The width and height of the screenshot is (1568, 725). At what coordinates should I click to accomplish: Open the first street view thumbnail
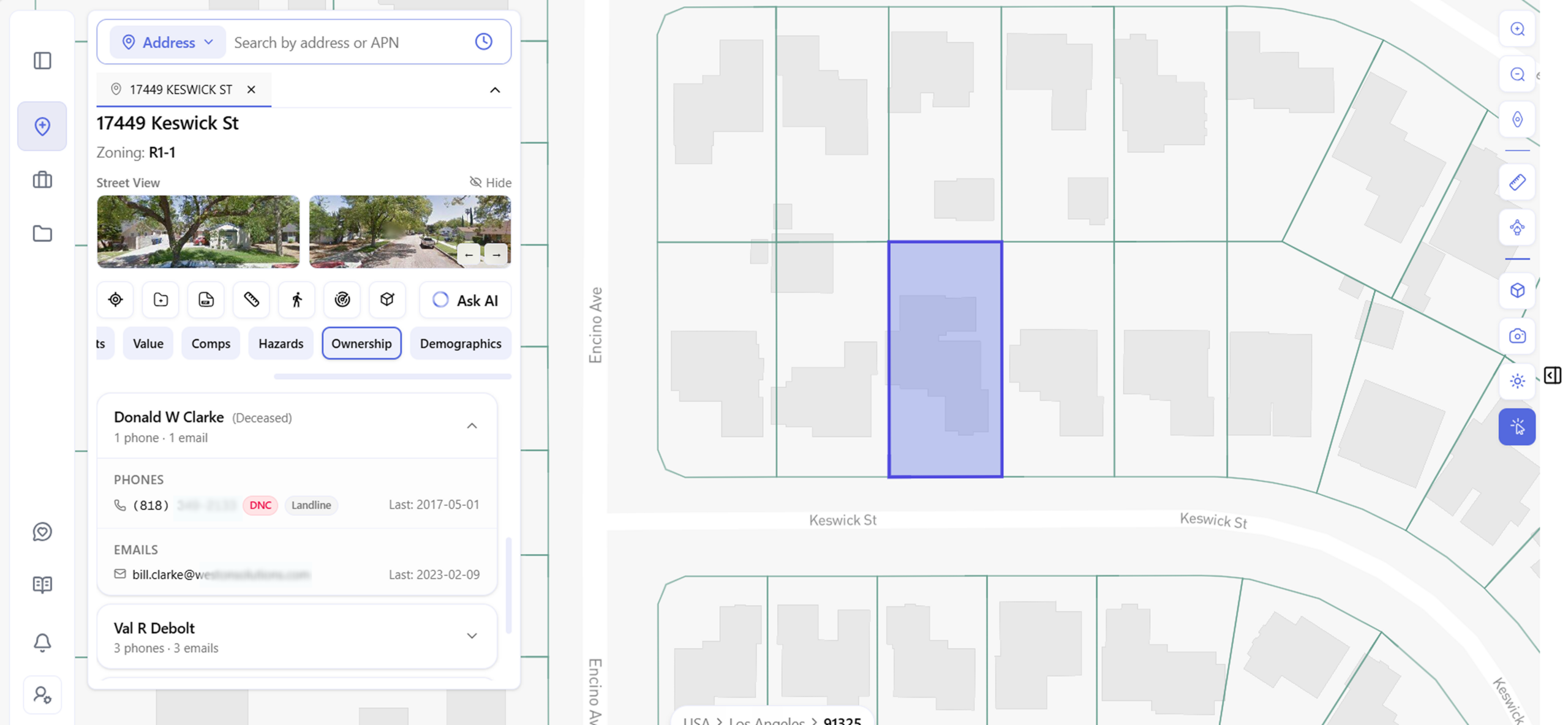198,231
